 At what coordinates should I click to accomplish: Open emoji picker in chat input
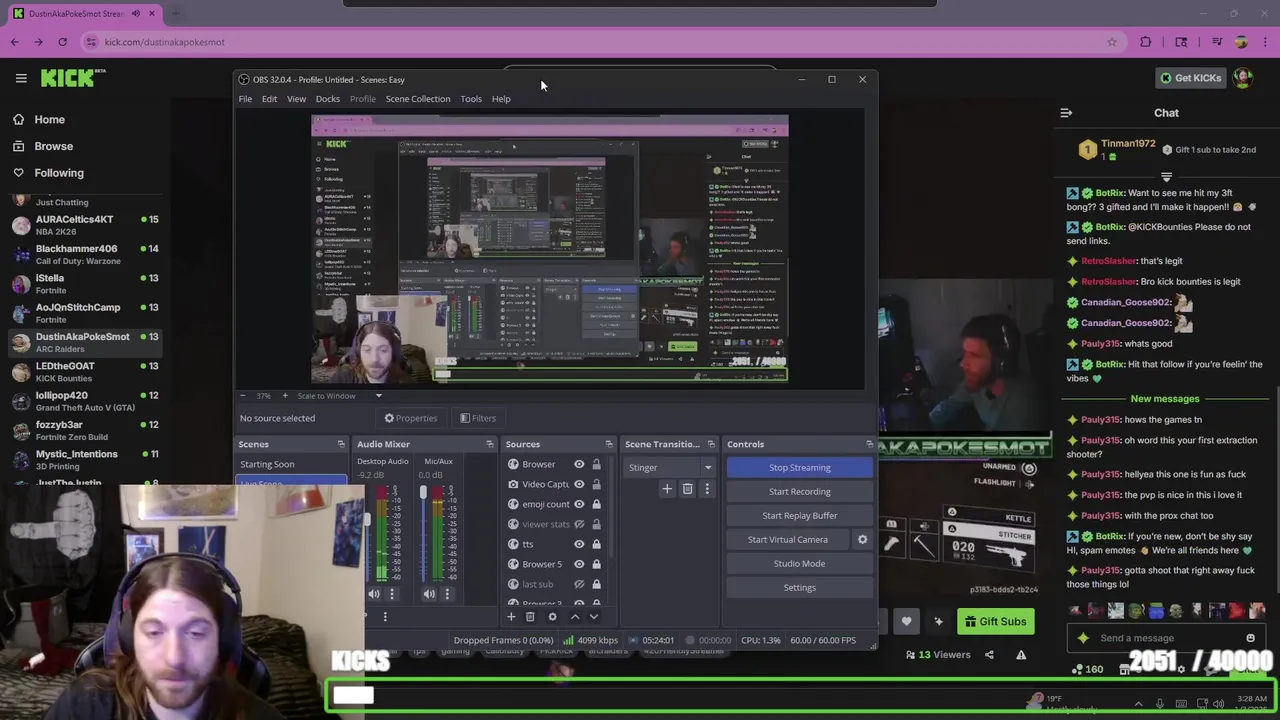click(1250, 638)
